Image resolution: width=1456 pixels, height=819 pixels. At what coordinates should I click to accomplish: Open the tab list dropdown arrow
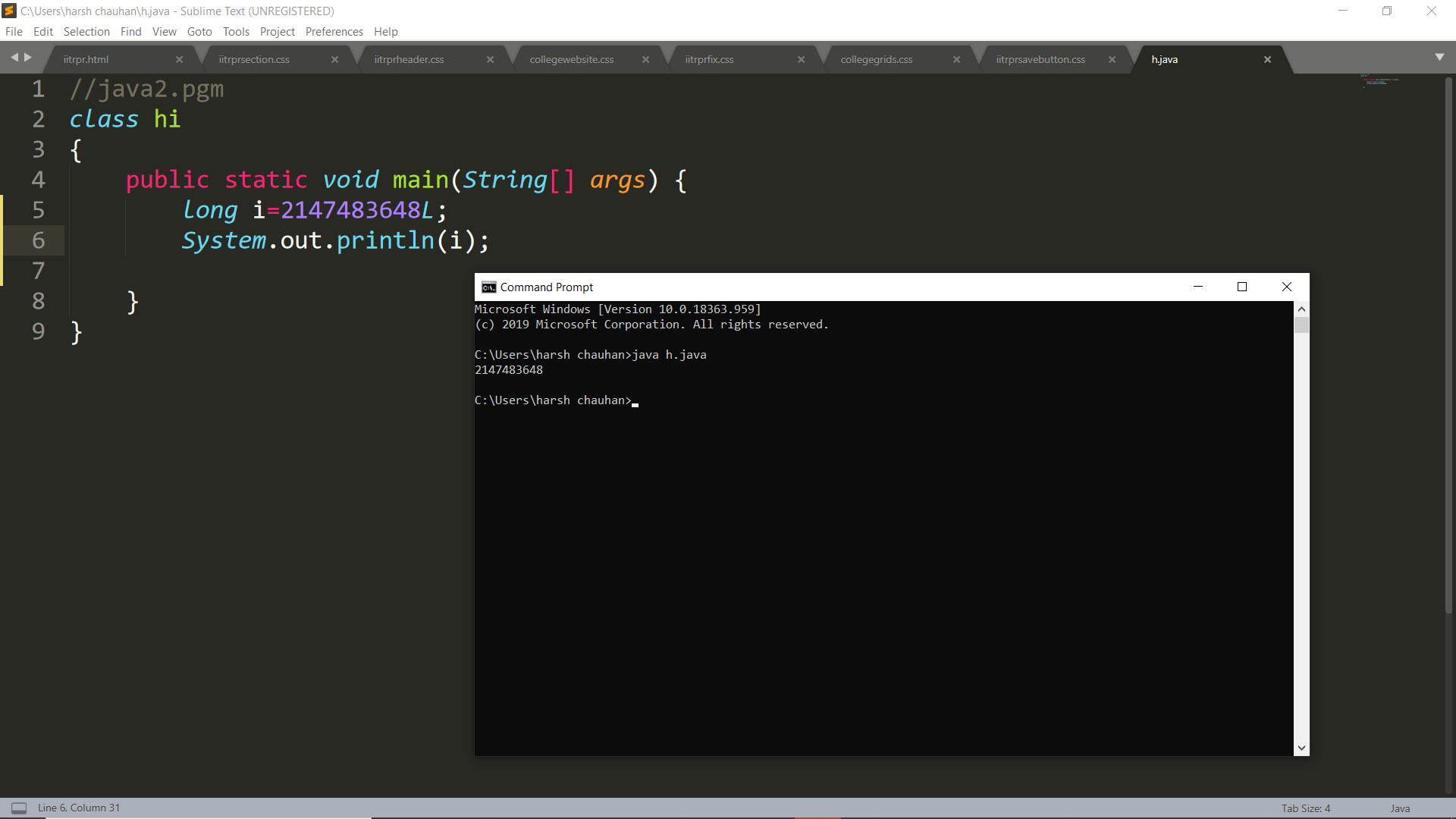(x=1439, y=58)
